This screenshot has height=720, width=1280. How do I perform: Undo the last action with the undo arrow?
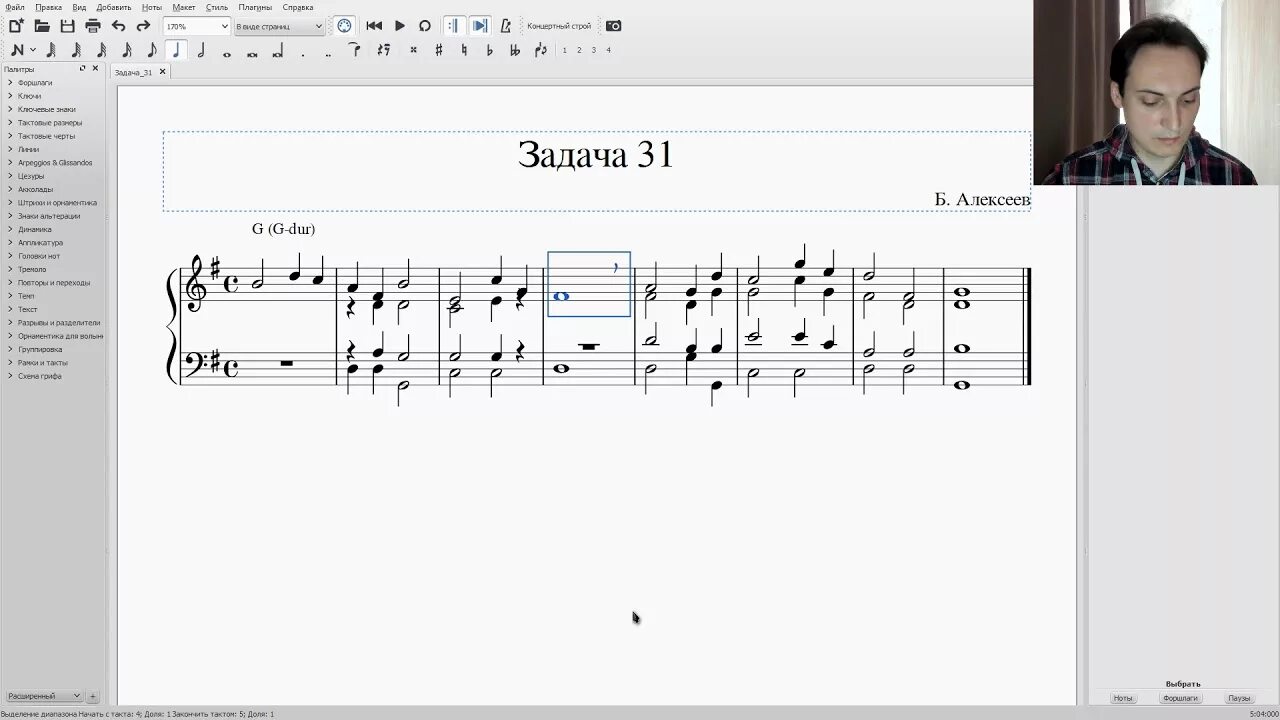click(118, 26)
